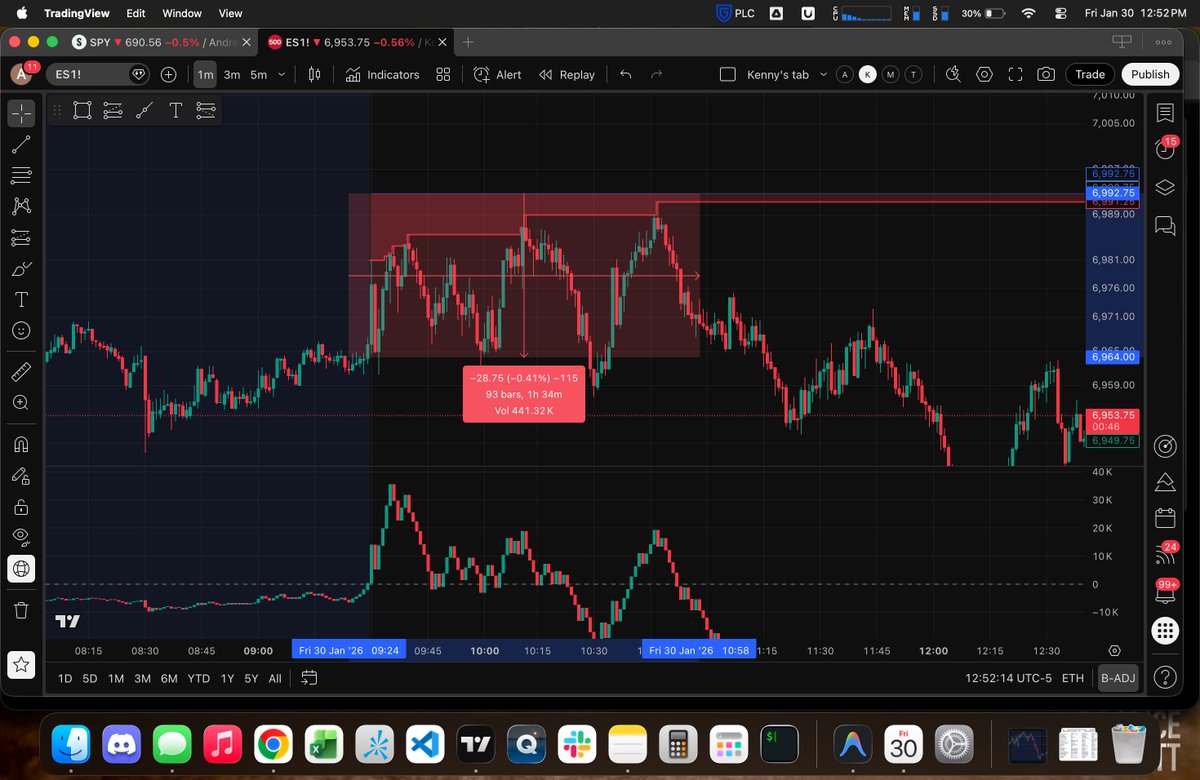This screenshot has height=780, width=1200.
Task: Open notifications bell with 99+ badge
Action: tap(1165, 592)
